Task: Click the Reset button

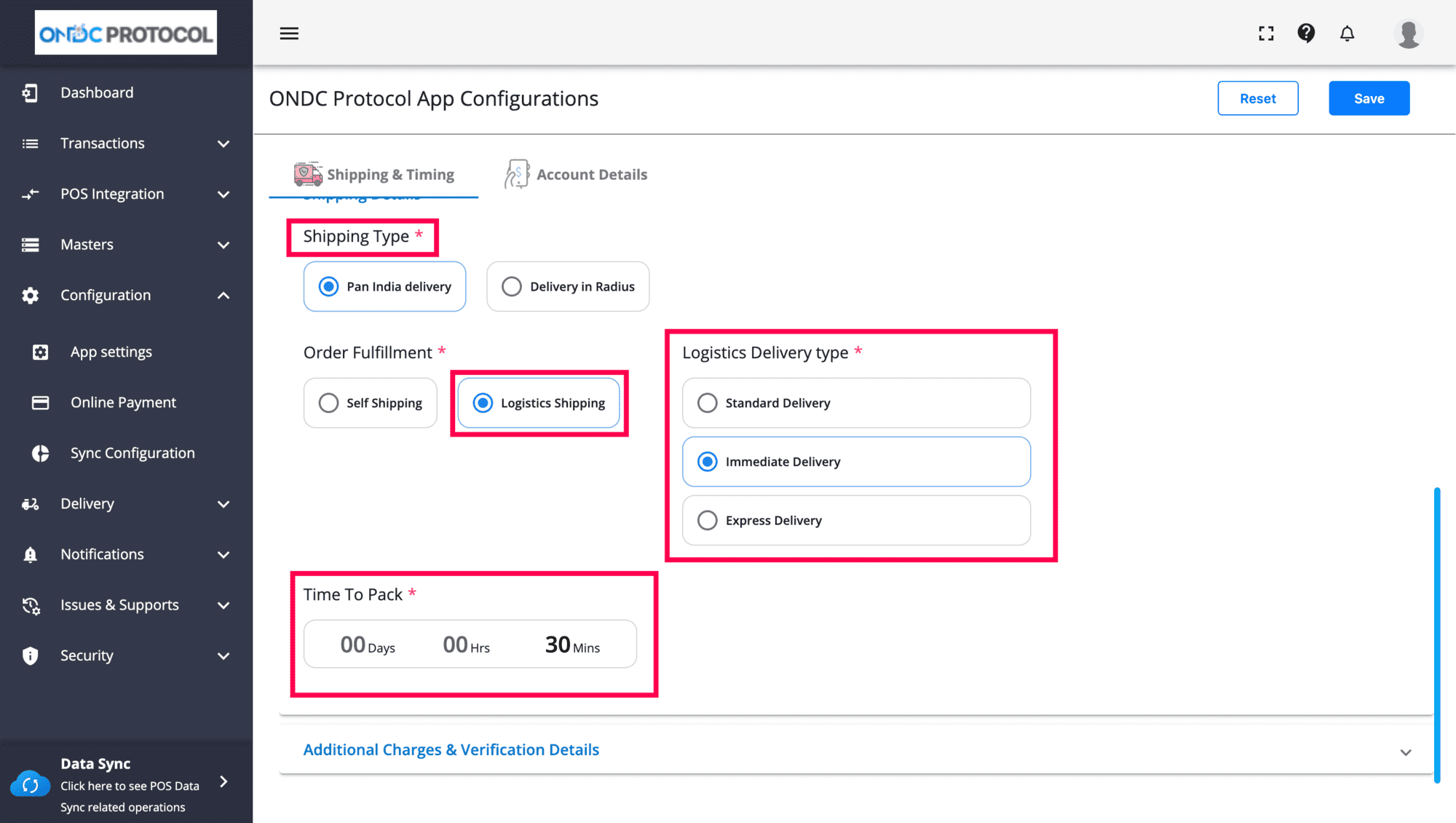Action: 1257,98
